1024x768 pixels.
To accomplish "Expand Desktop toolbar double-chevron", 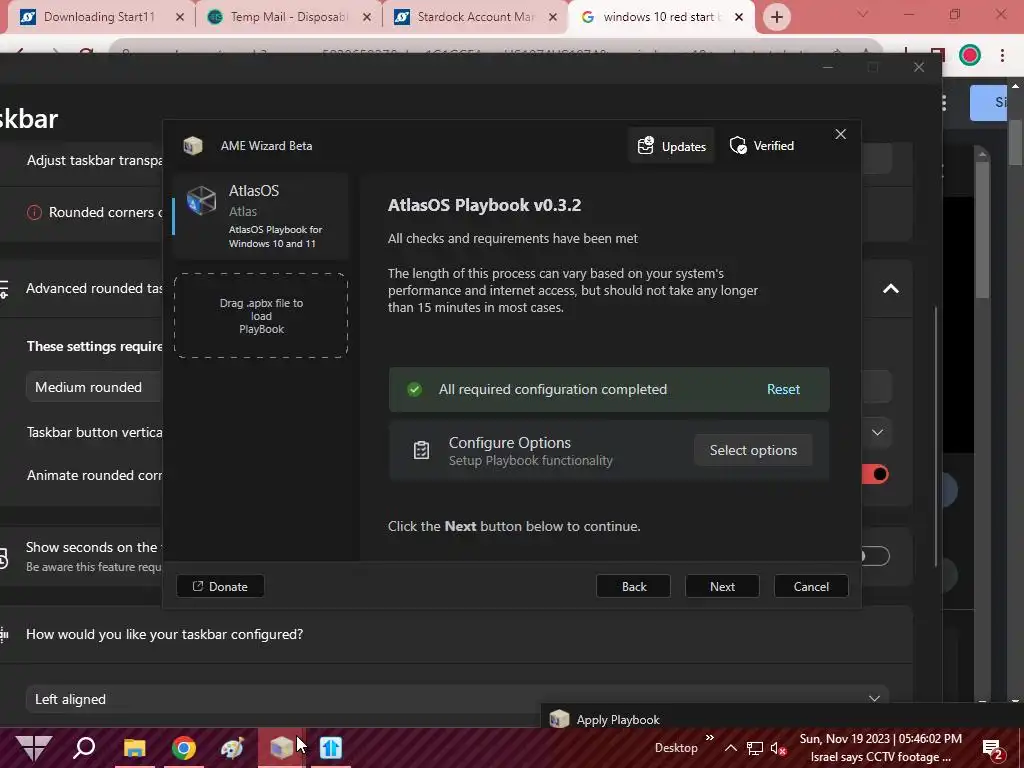I will [x=710, y=738].
